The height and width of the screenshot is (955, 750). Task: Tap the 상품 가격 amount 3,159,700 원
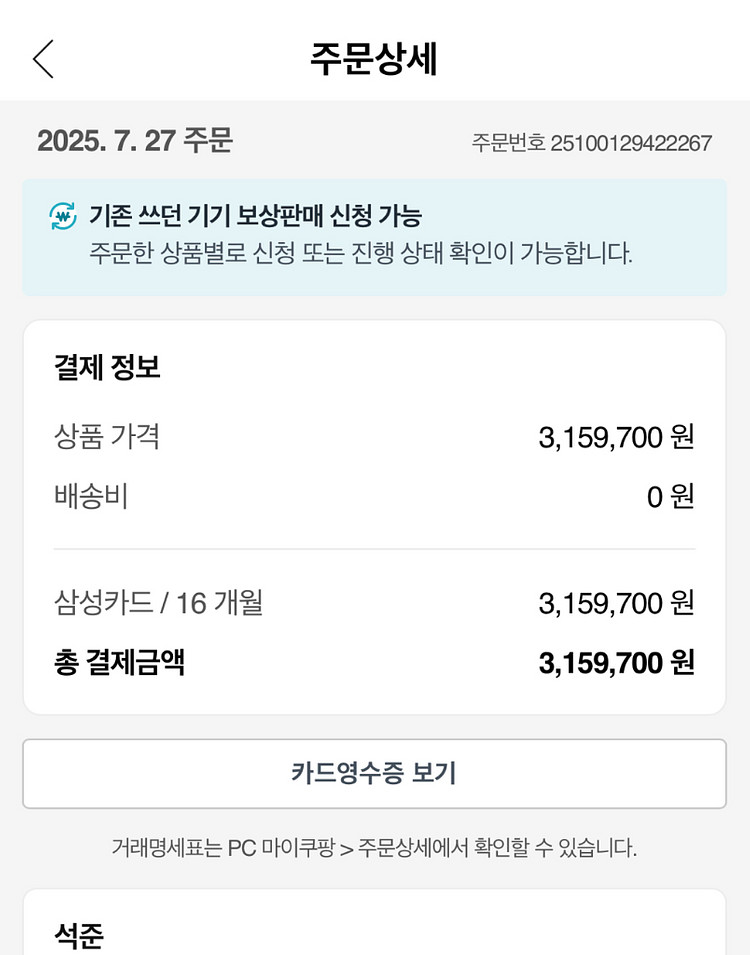pos(616,437)
